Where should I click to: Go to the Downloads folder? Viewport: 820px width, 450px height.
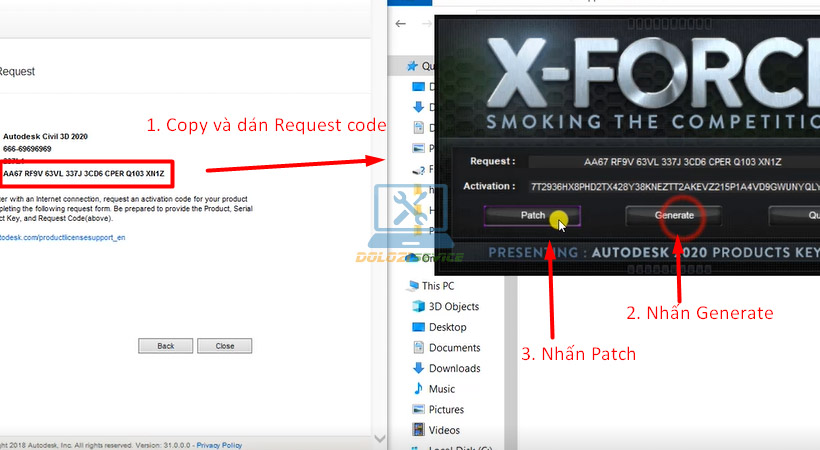point(454,368)
